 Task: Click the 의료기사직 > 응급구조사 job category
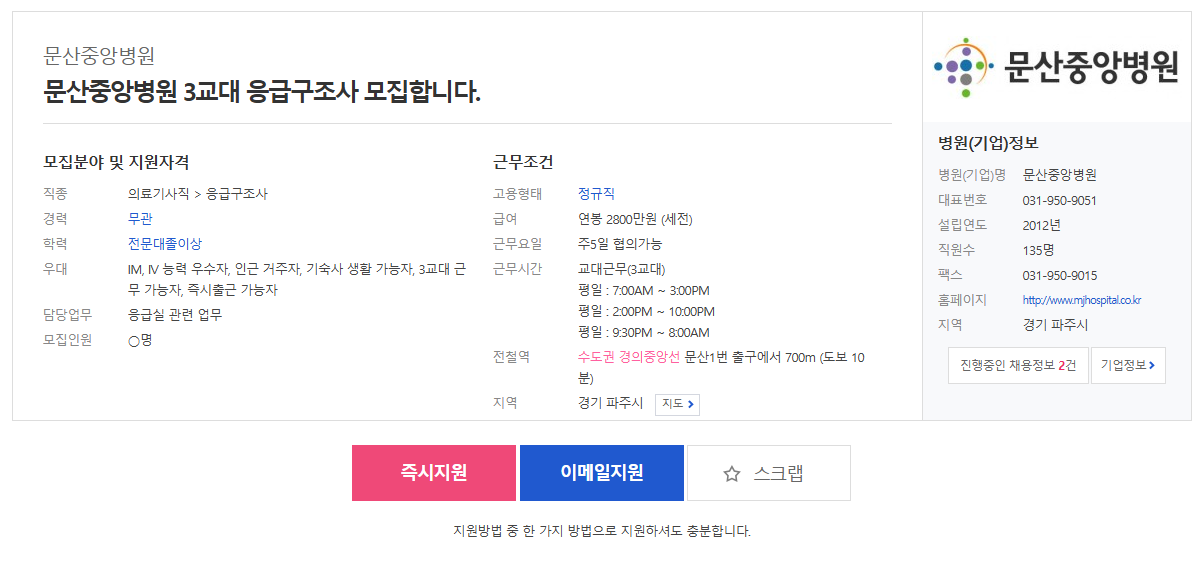point(198,194)
